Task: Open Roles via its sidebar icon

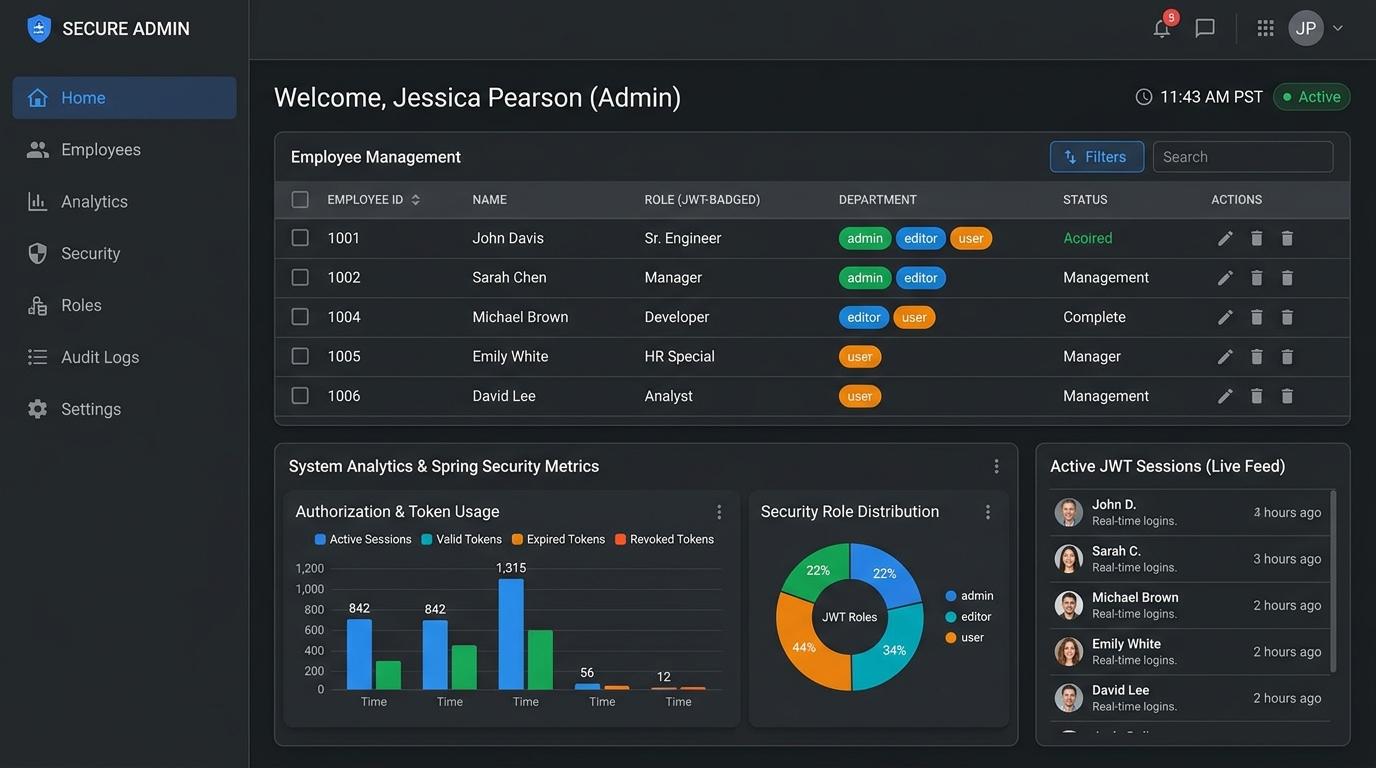Action: pos(38,305)
